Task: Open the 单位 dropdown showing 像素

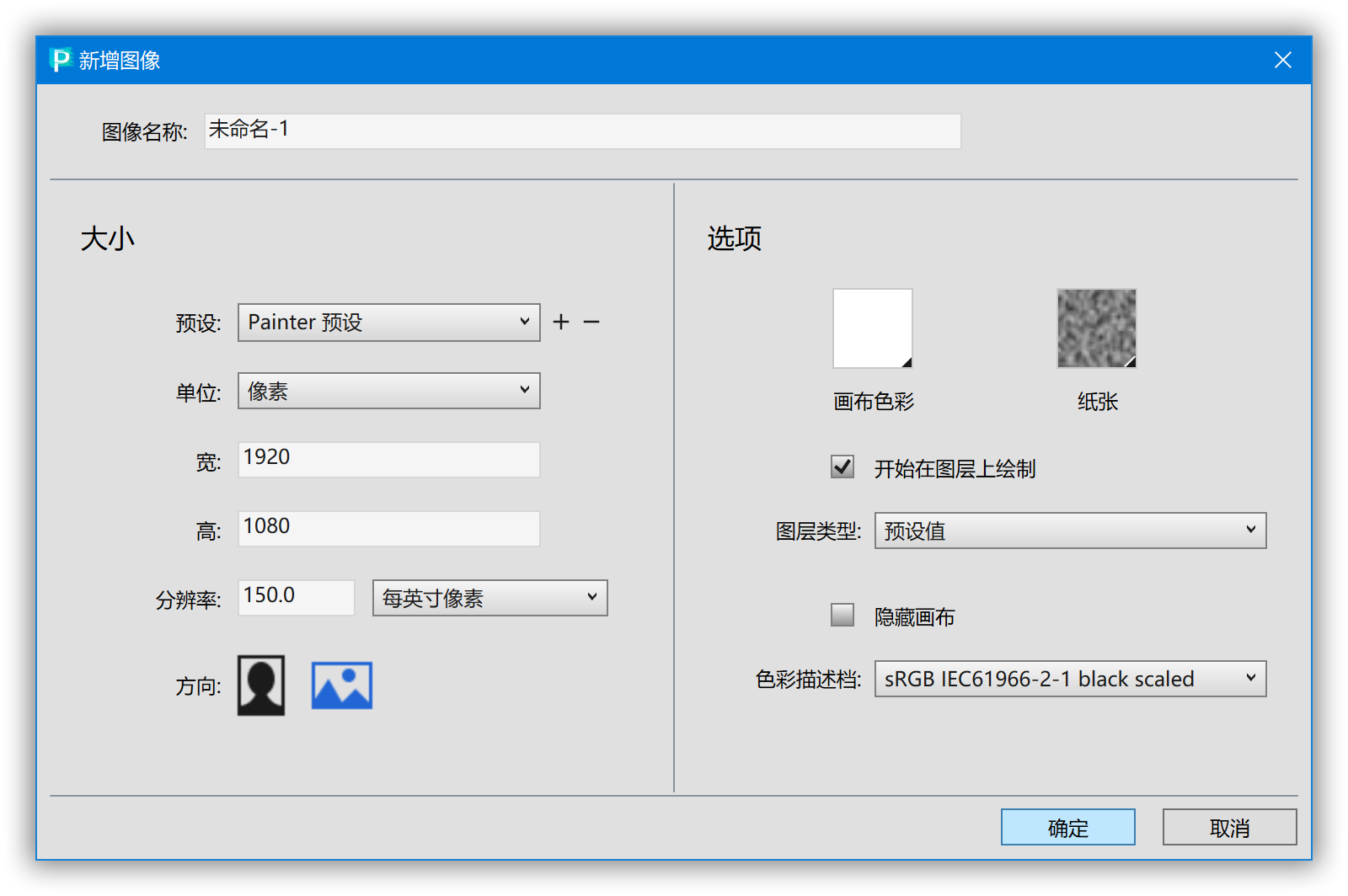Action: point(389,391)
